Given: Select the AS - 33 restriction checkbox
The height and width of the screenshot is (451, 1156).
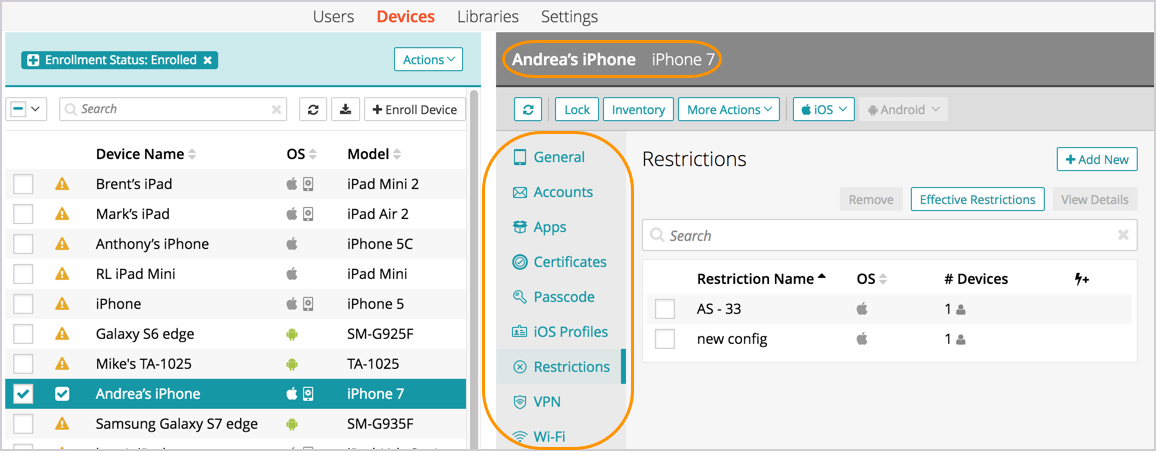Looking at the screenshot, I should [665, 310].
